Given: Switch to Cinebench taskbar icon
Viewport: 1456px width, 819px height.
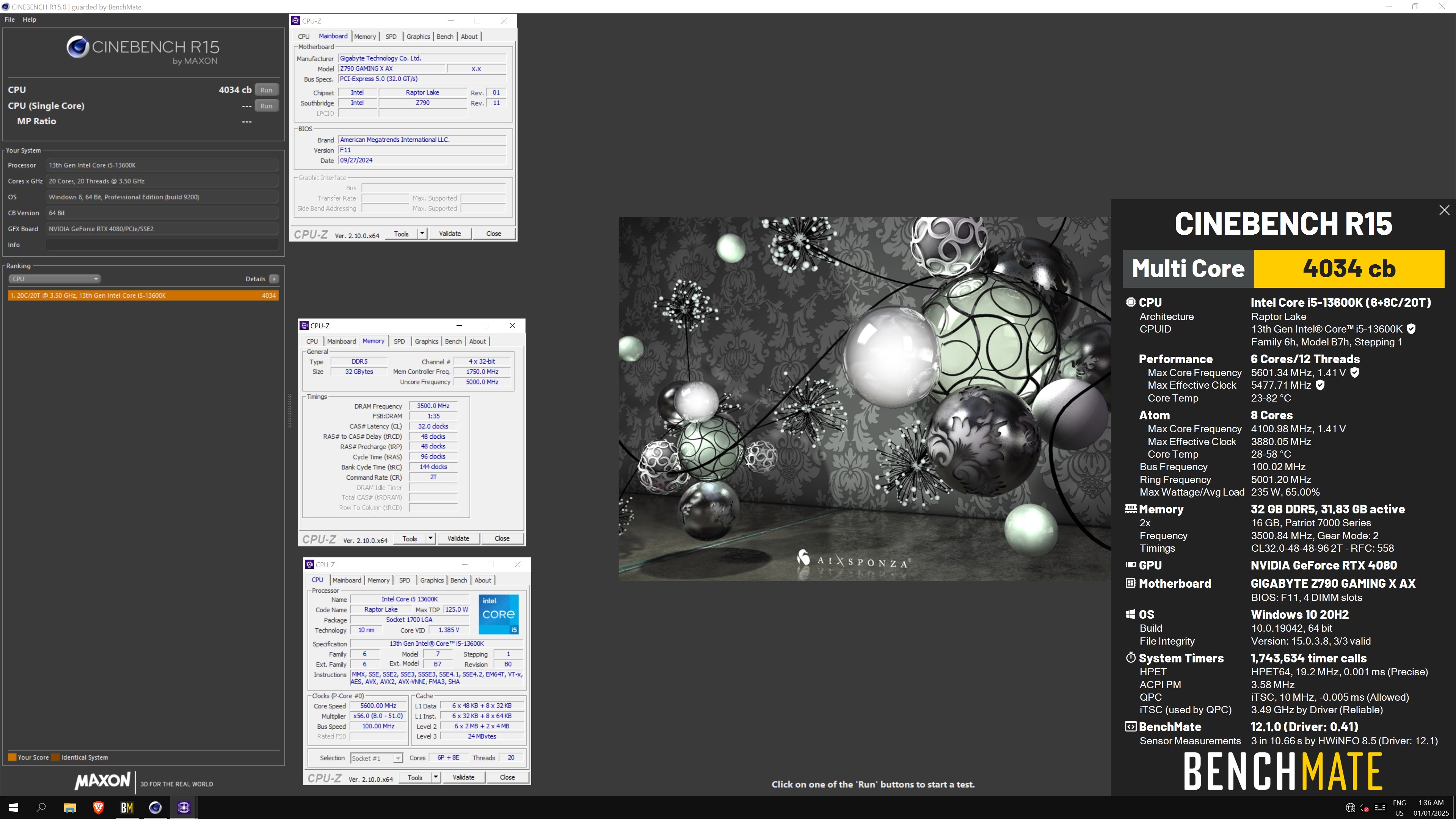Looking at the screenshot, I should click(155, 808).
